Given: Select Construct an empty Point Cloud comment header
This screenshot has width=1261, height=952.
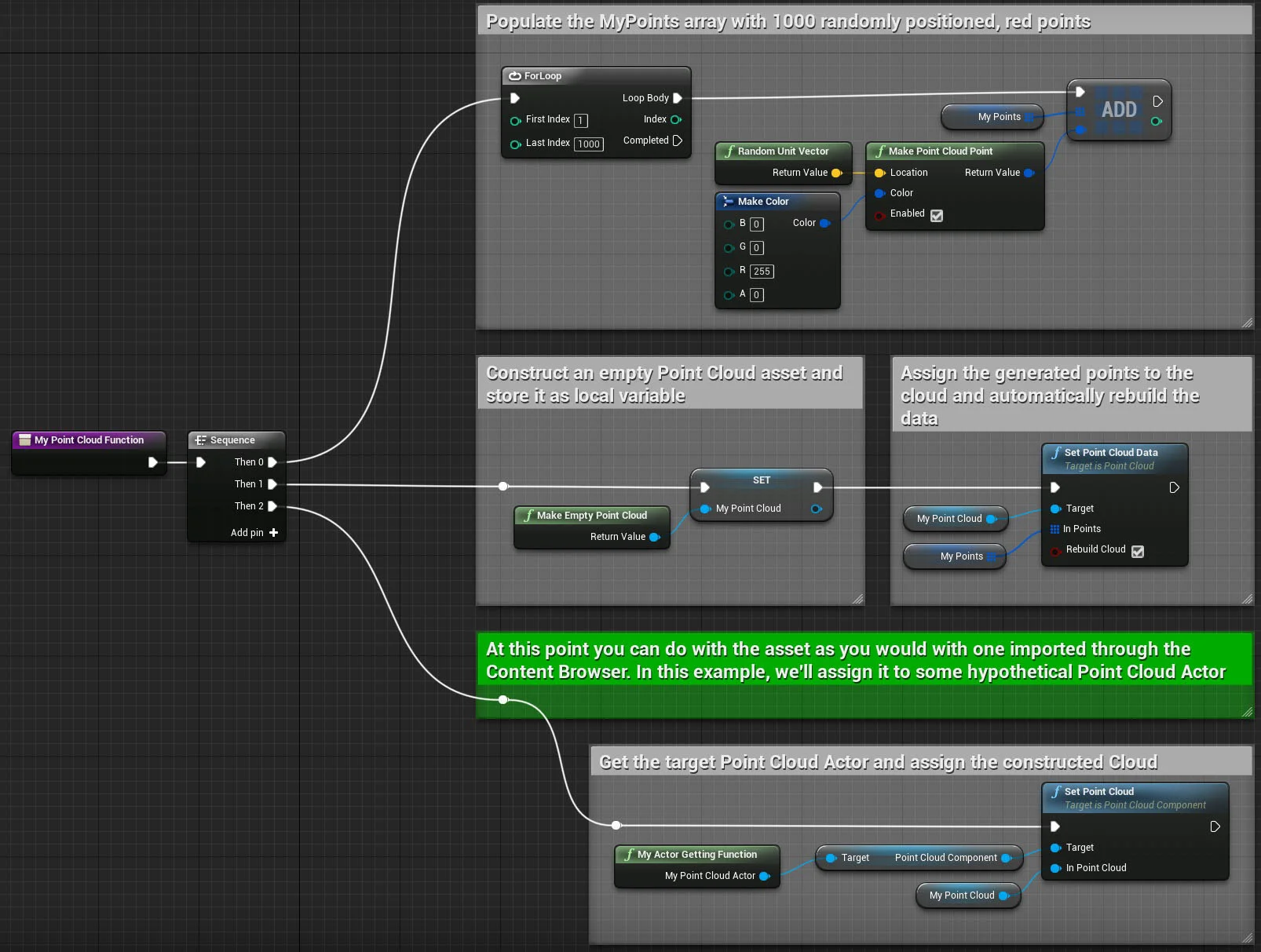Looking at the screenshot, I should pos(670,384).
